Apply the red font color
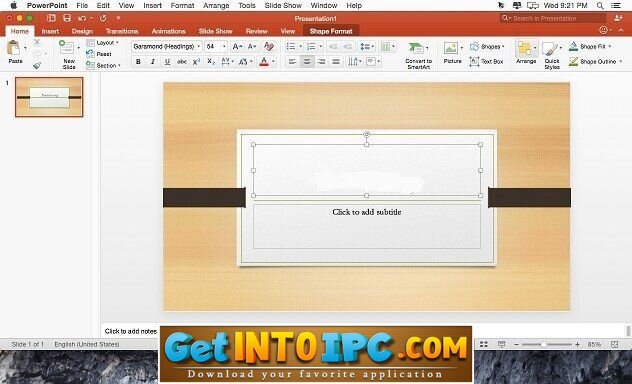This screenshot has width=632, height=384. pyautogui.click(x=264, y=62)
